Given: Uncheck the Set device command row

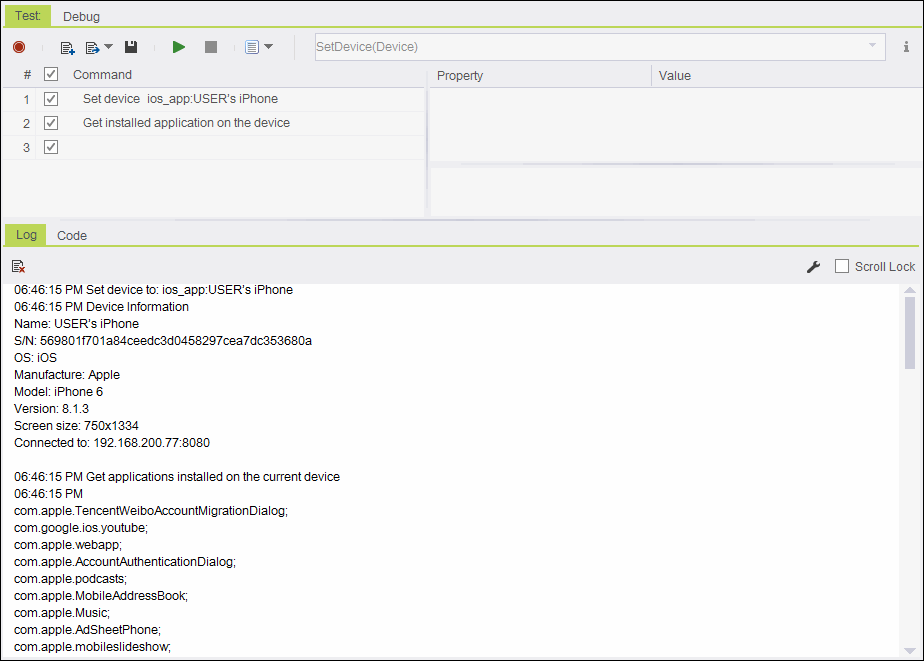Looking at the screenshot, I should pyautogui.click(x=51, y=99).
